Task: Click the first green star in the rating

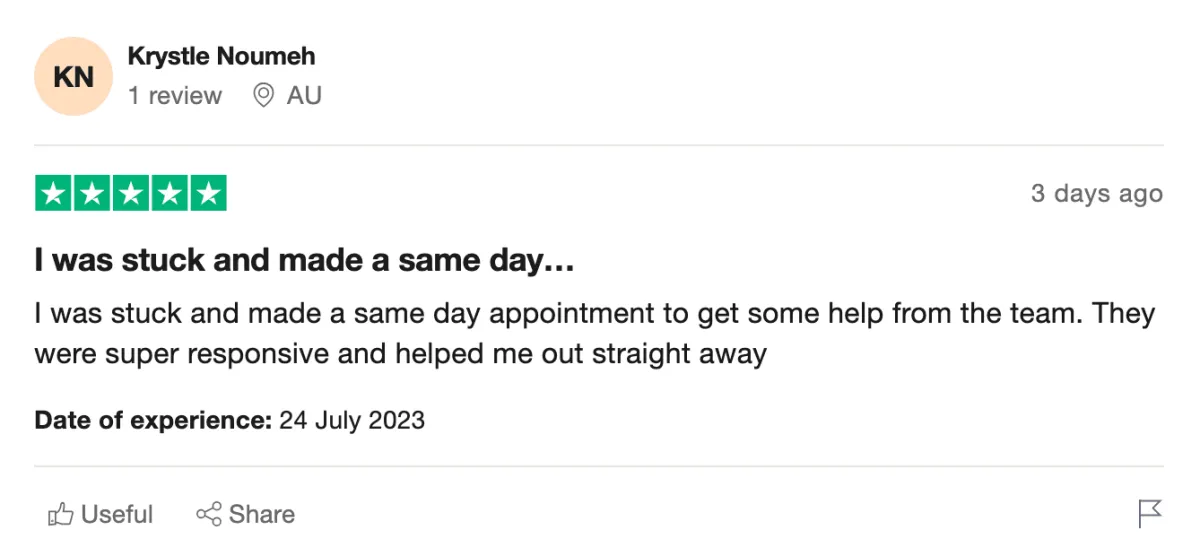Action: coord(54,193)
